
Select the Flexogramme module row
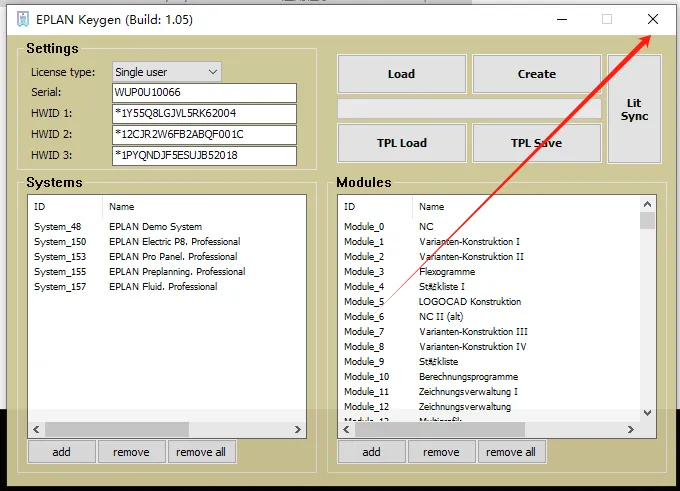[489, 272]
